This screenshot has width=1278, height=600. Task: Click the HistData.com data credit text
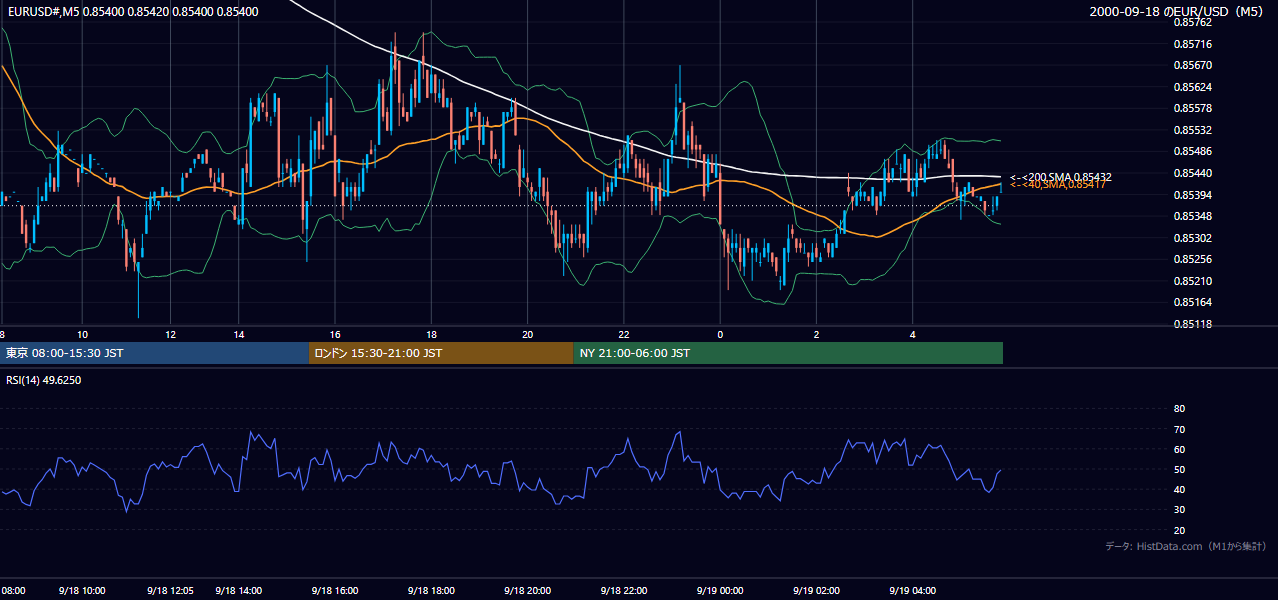click(1185, 546)
